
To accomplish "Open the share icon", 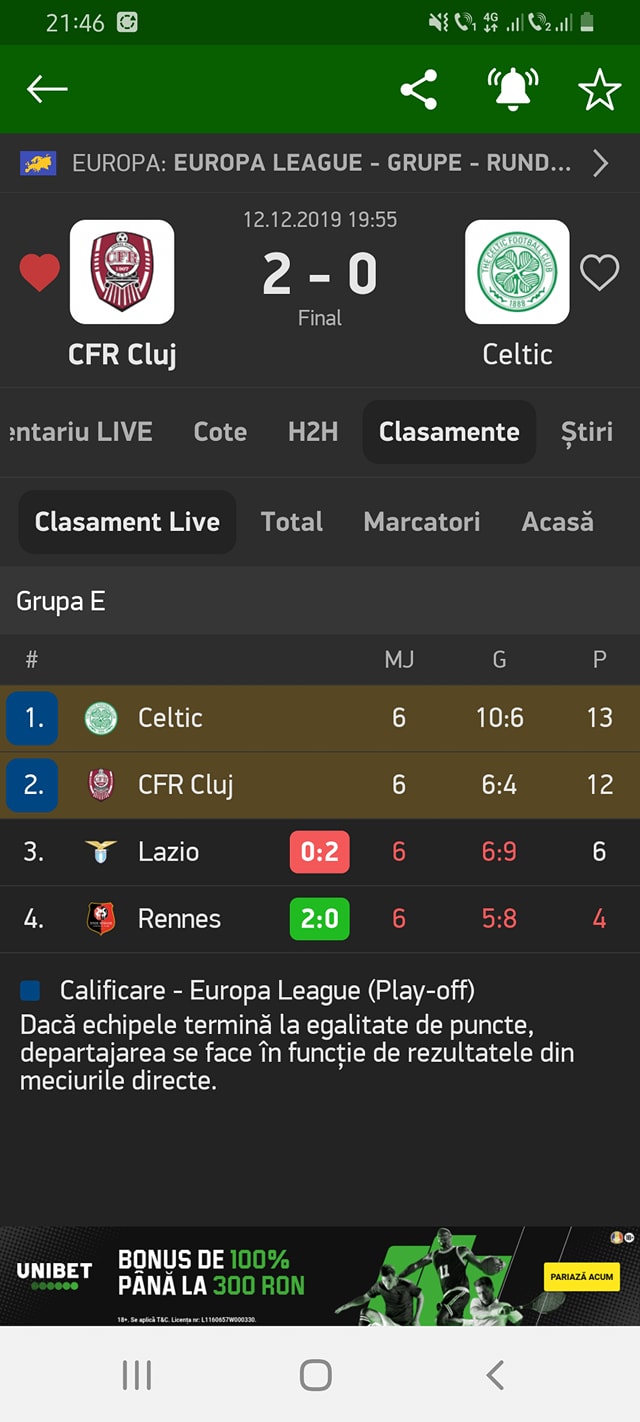I will pyautogui.click(x=419, y=90).
